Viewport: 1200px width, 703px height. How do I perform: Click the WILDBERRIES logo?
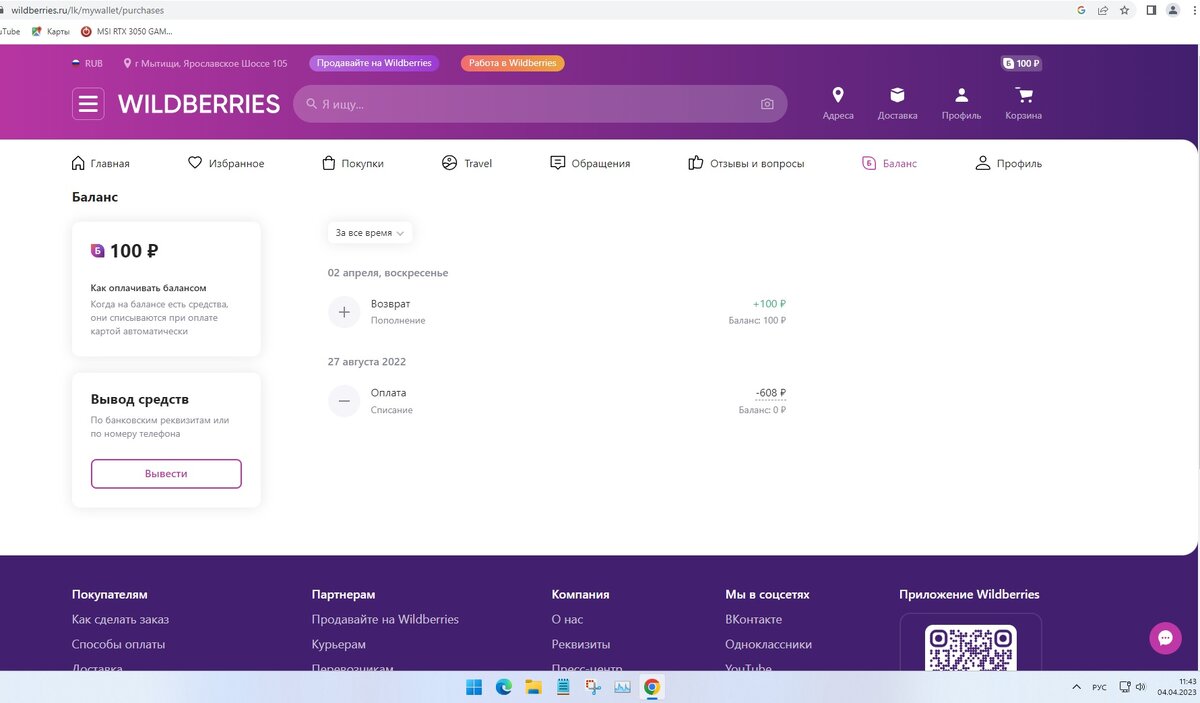point(199,104)
